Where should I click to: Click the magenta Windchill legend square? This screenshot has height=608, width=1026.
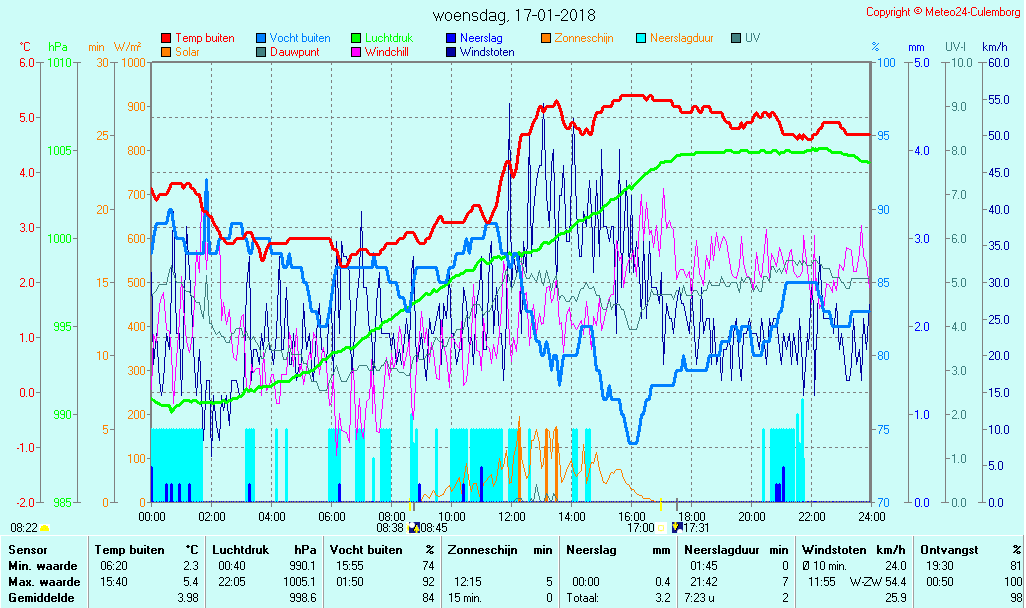coord(357,52)
